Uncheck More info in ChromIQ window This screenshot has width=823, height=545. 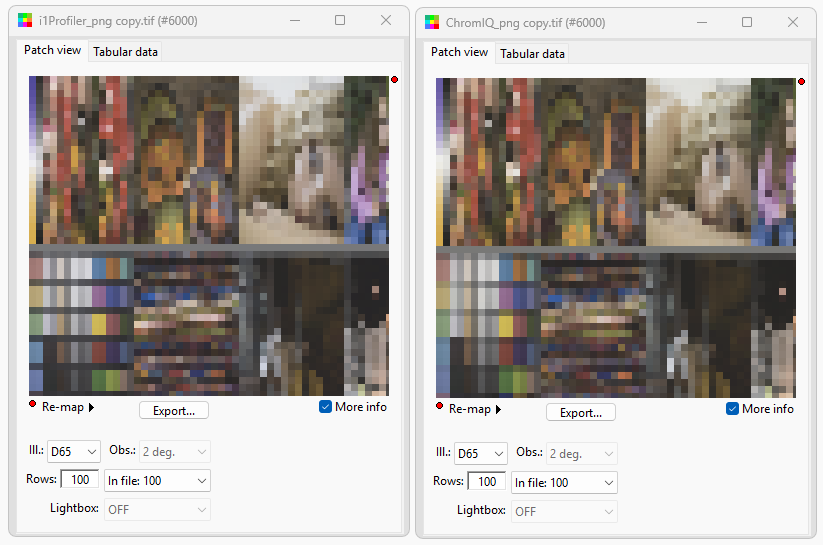[x=732, y=409]
